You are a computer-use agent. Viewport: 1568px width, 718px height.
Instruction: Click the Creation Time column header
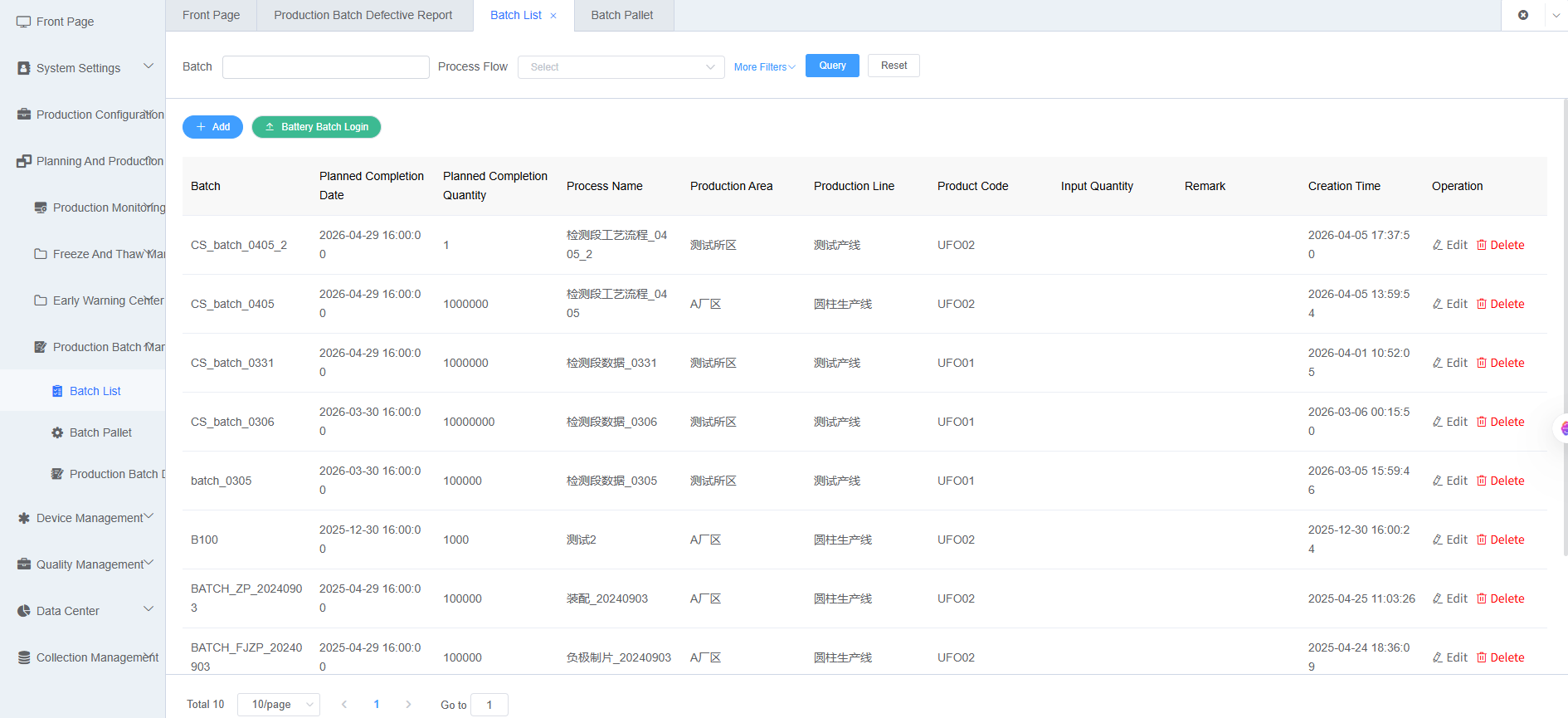pyautogui.click(x=1344, y=186)
